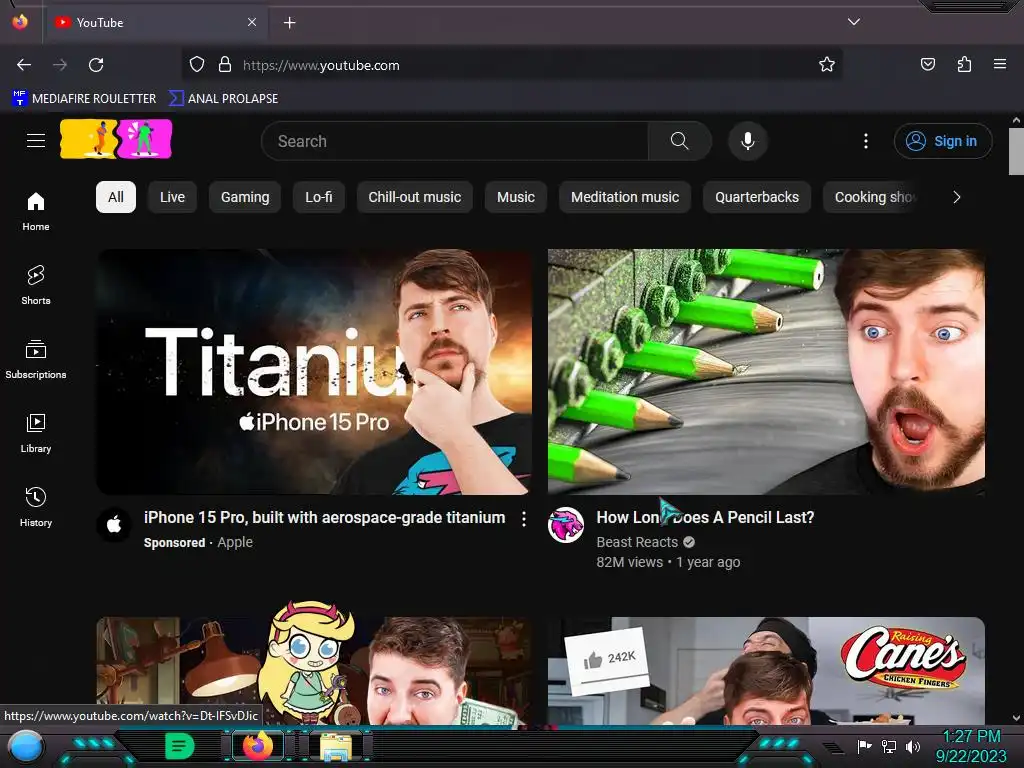Select the Quarterbacks filter chip

(x=757, y=197)
